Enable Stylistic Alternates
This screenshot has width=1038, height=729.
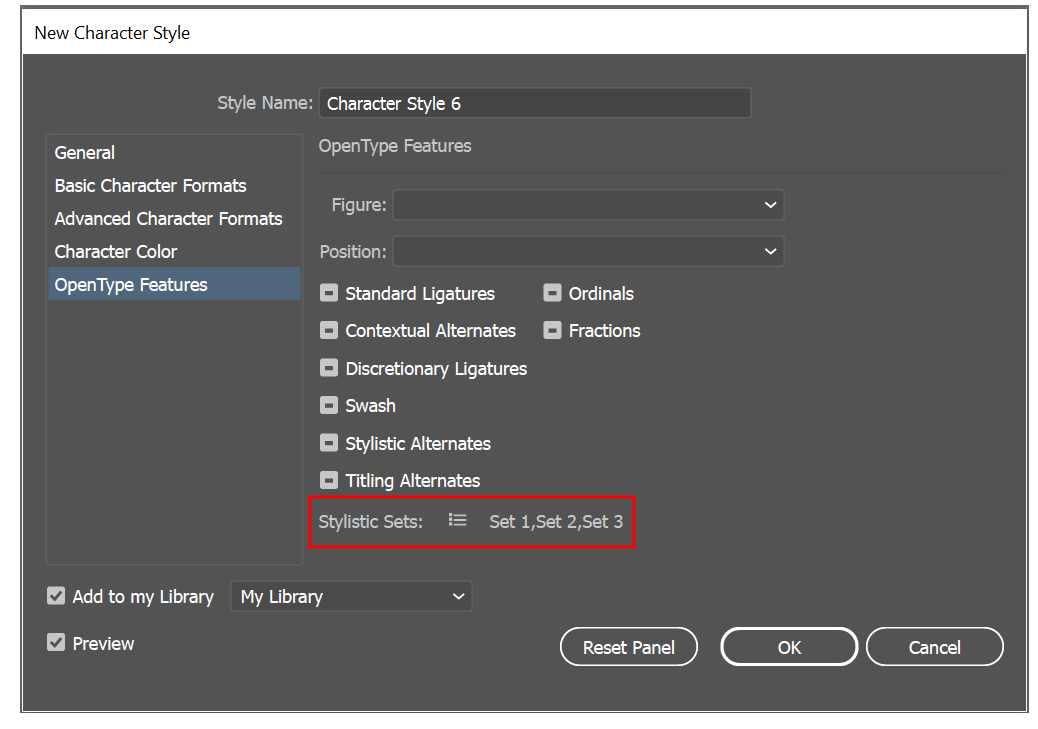point(329,442)
